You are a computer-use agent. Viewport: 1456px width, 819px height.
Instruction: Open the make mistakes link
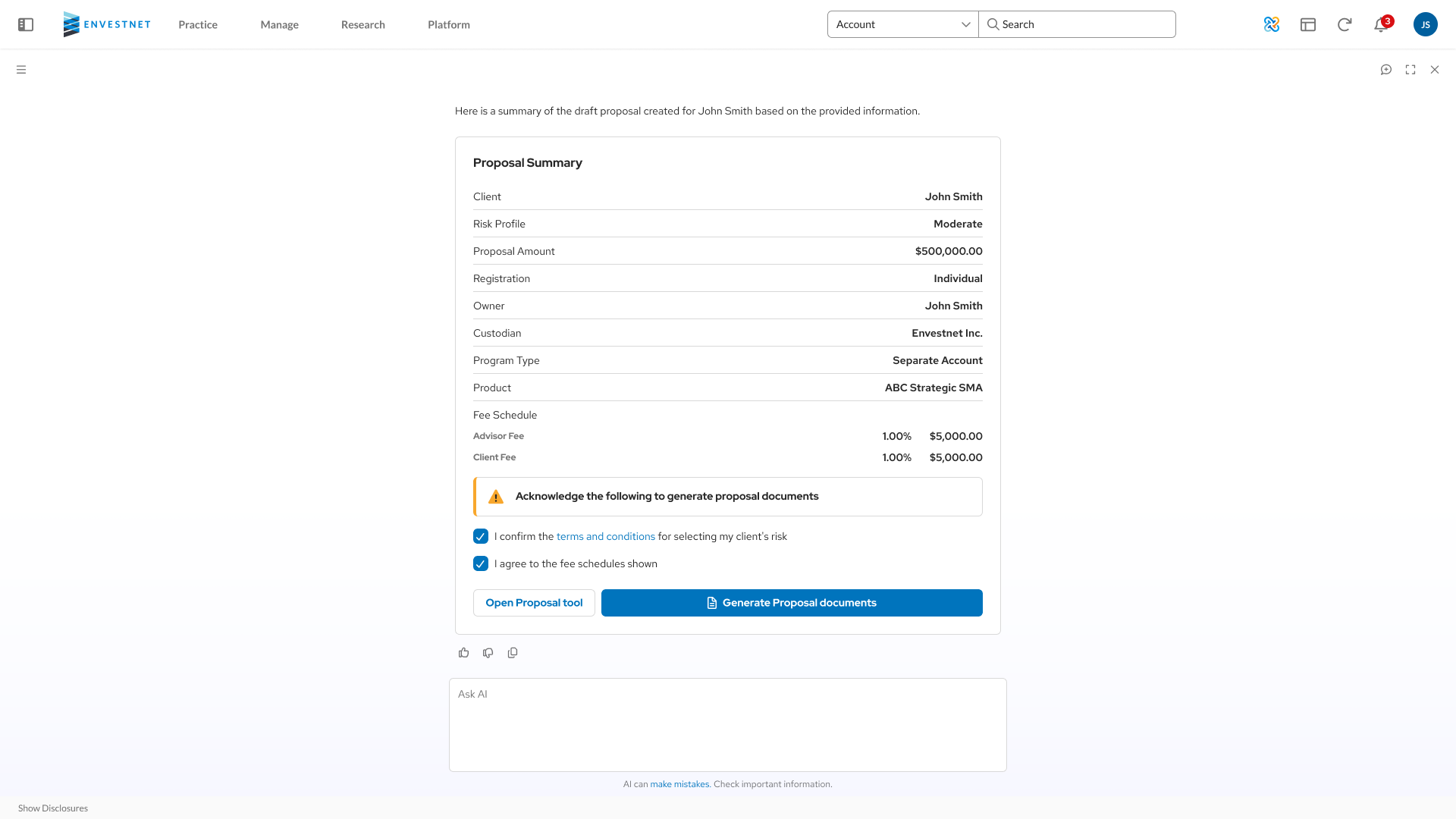click(679, 784)
